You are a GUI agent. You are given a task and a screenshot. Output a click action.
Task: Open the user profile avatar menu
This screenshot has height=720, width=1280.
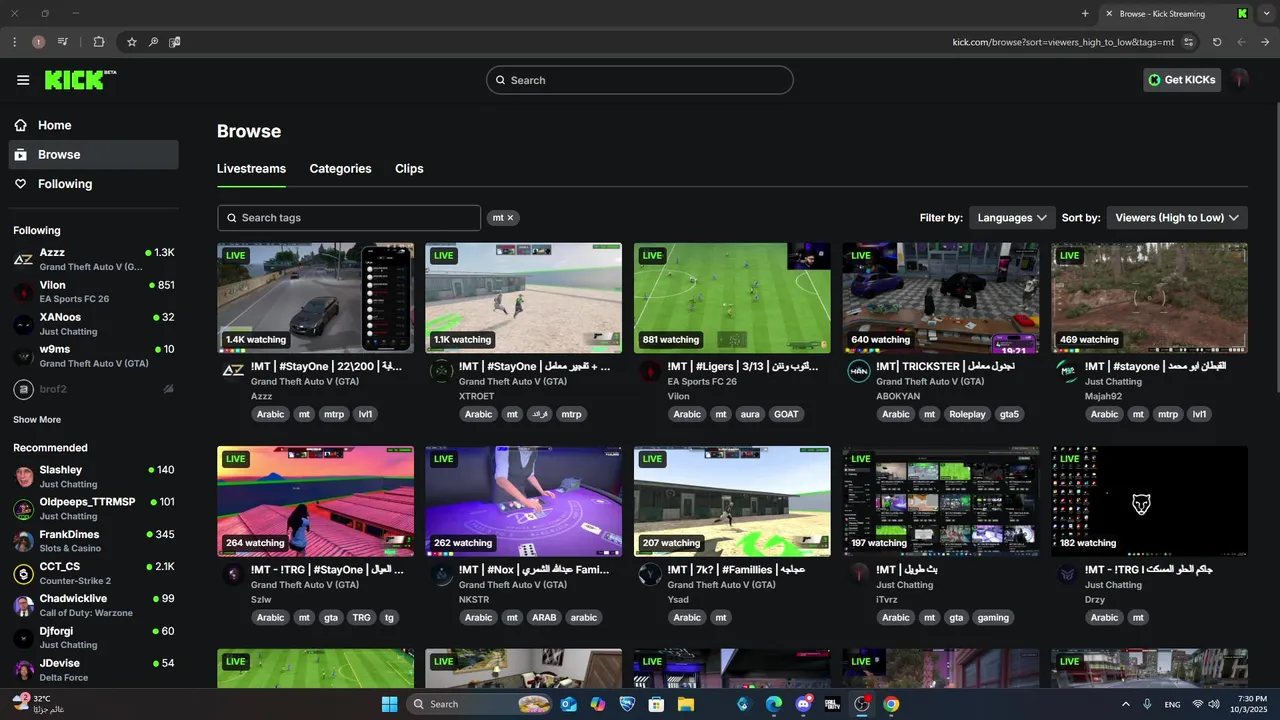(x=1241, y=79)
